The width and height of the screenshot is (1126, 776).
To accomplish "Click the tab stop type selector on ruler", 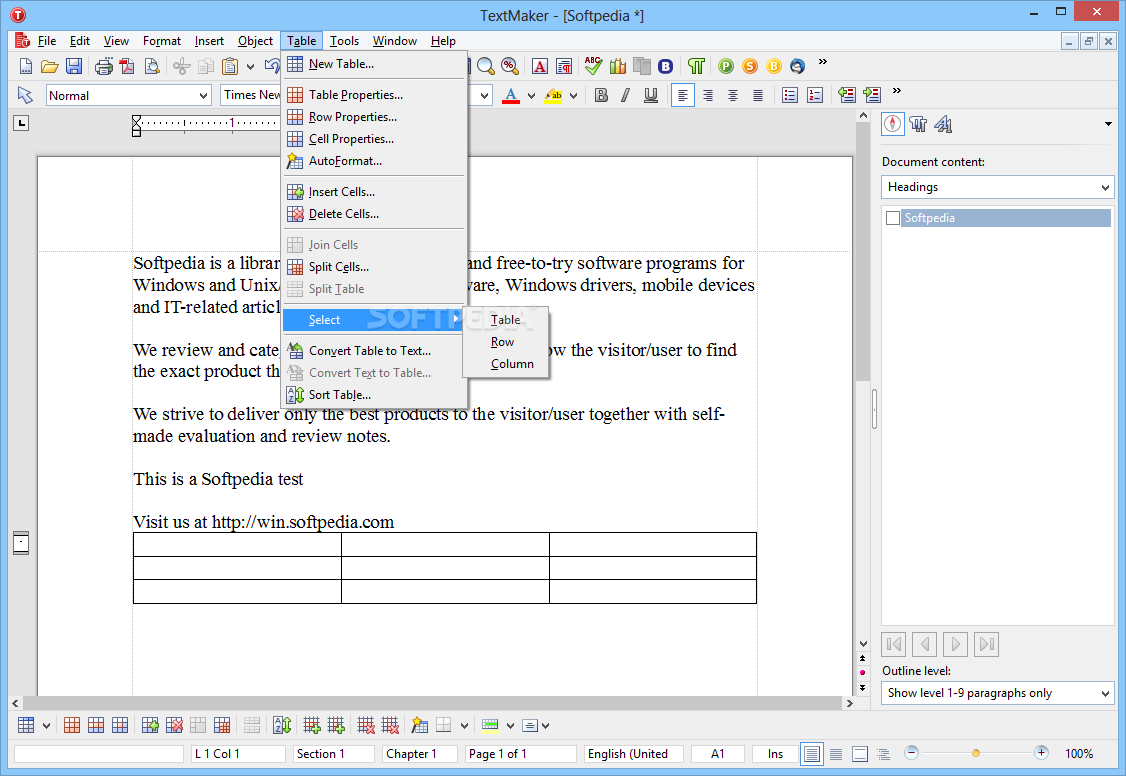I will (x=22, y=123).
